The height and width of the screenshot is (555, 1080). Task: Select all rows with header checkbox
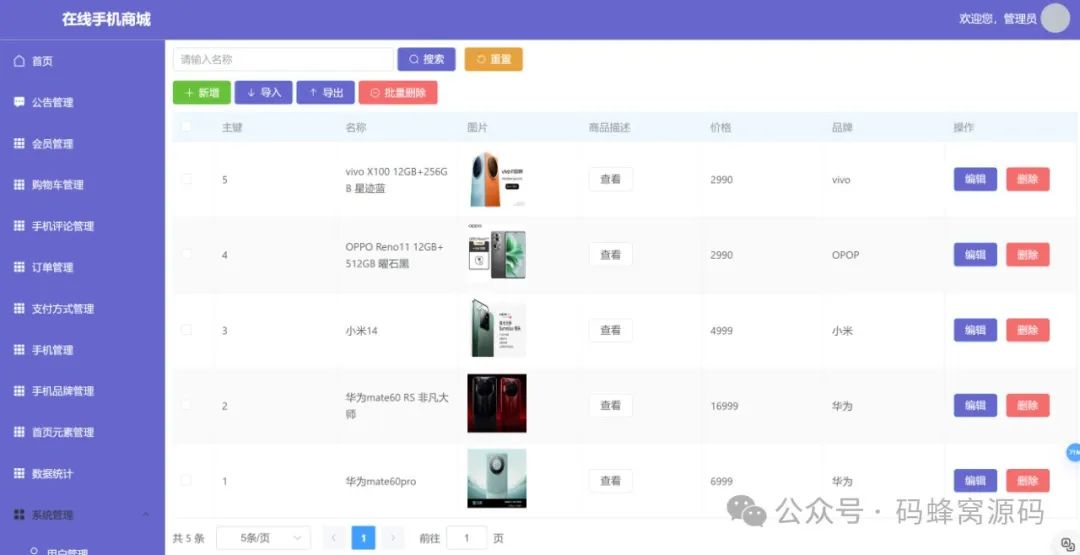click(186, 127)
